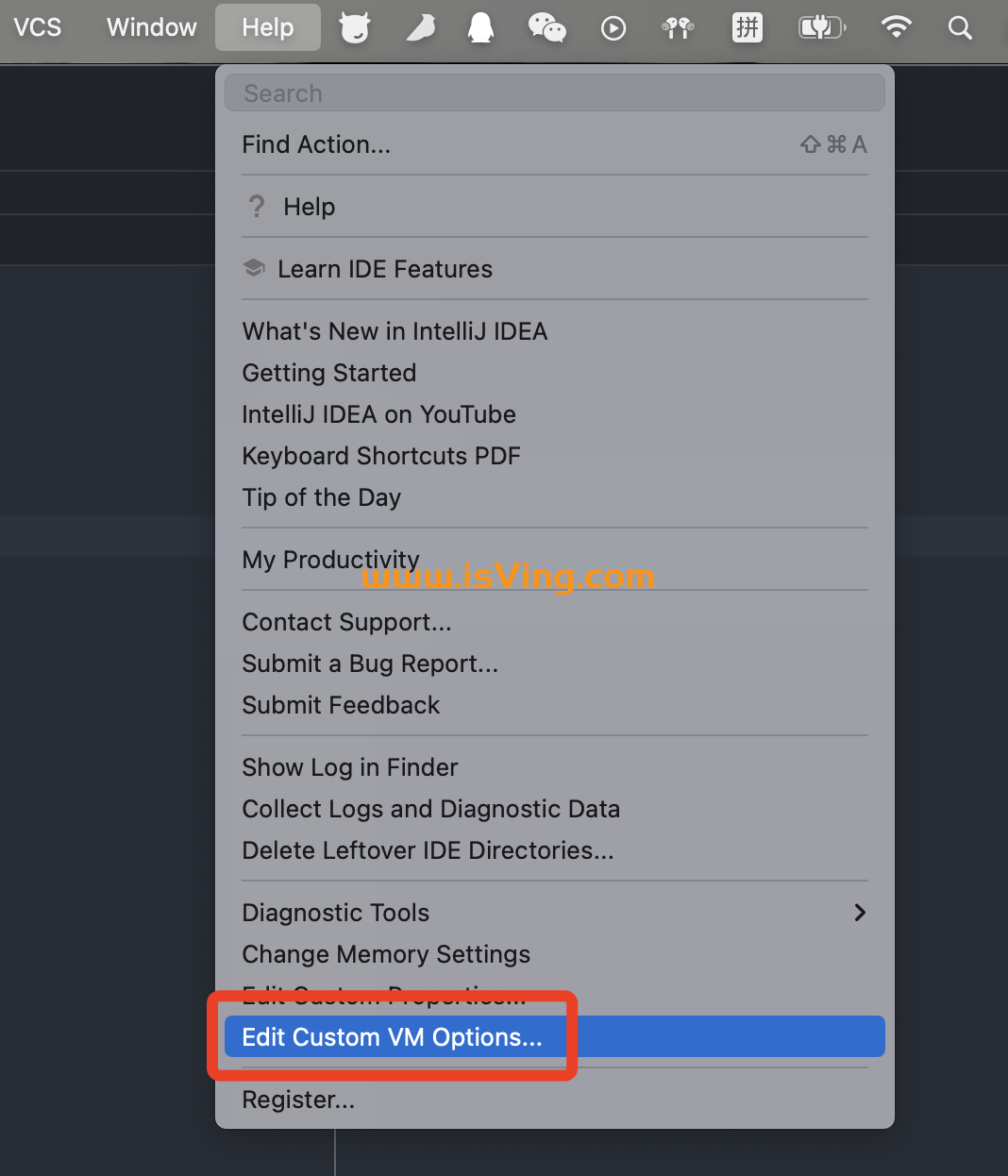Click the QQ penguin menu bar icon
This screenshot has height=1176, width=1008.
tap(481, 28)
